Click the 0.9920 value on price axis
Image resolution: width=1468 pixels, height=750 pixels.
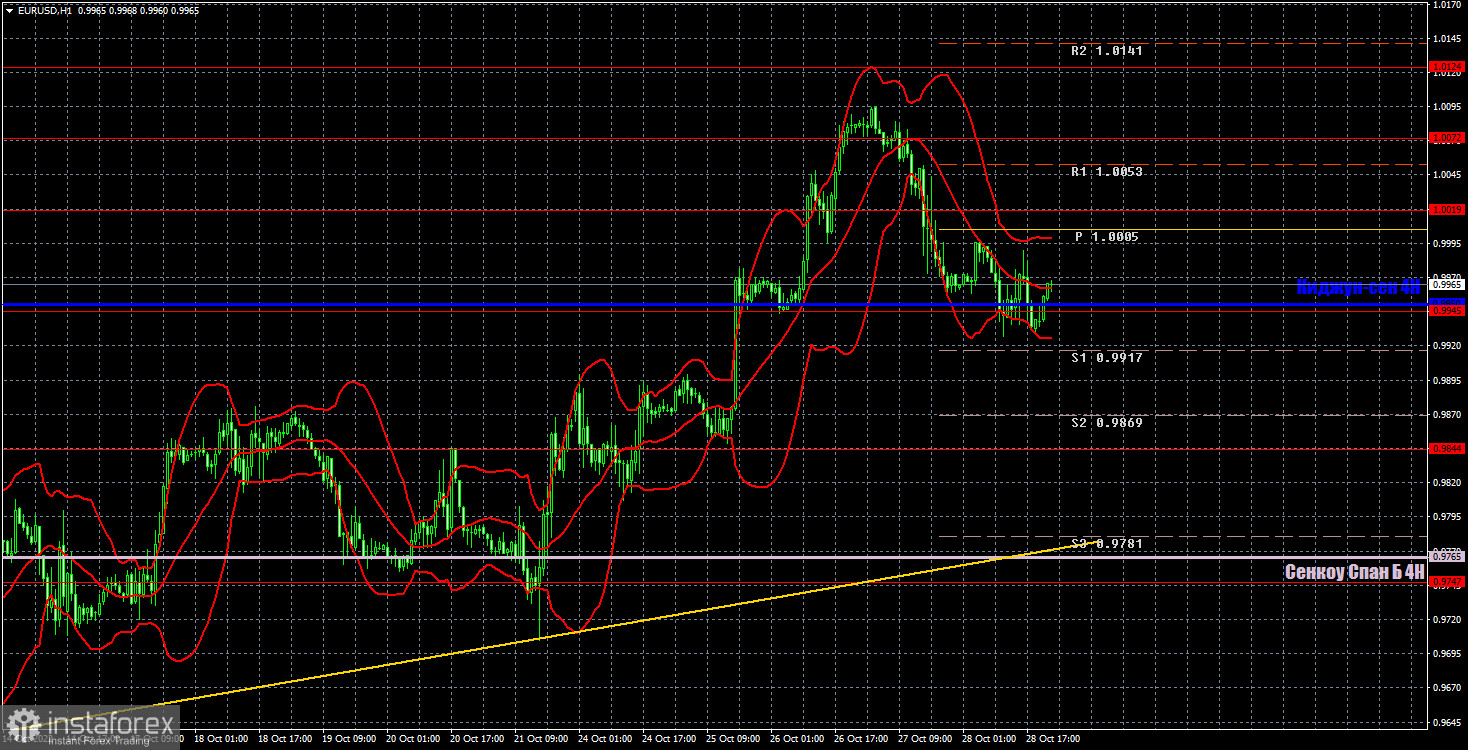coord(1448,345)
